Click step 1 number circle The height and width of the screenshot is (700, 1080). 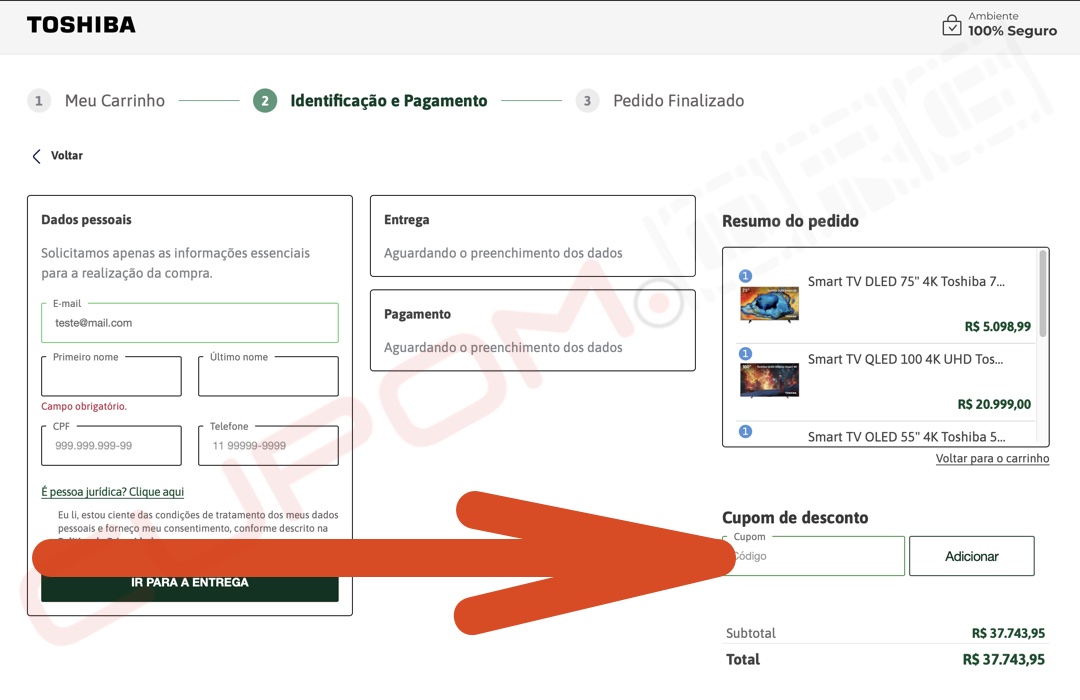[39, 101]
